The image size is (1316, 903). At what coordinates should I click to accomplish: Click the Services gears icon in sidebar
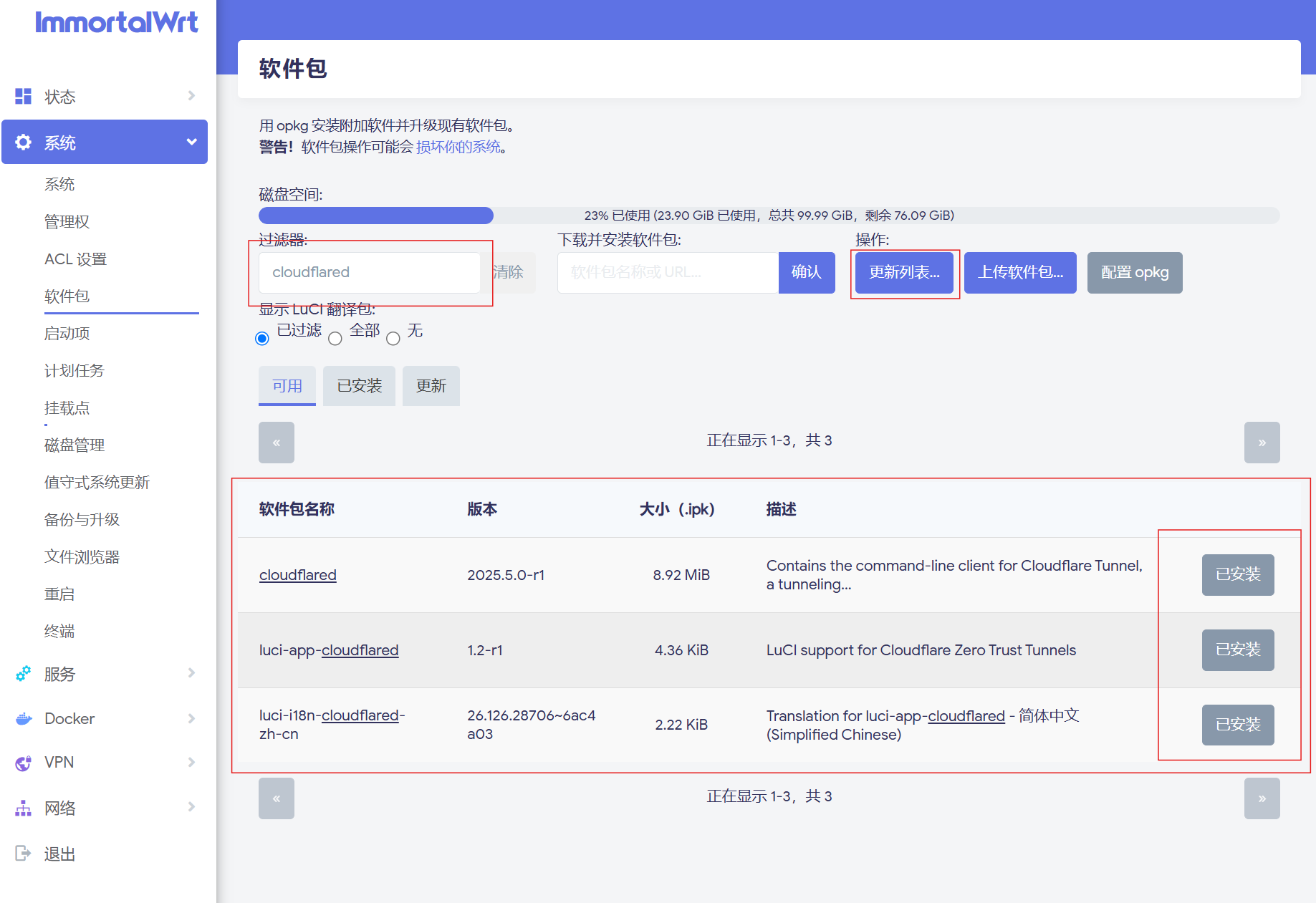click(x=24, y=674)
